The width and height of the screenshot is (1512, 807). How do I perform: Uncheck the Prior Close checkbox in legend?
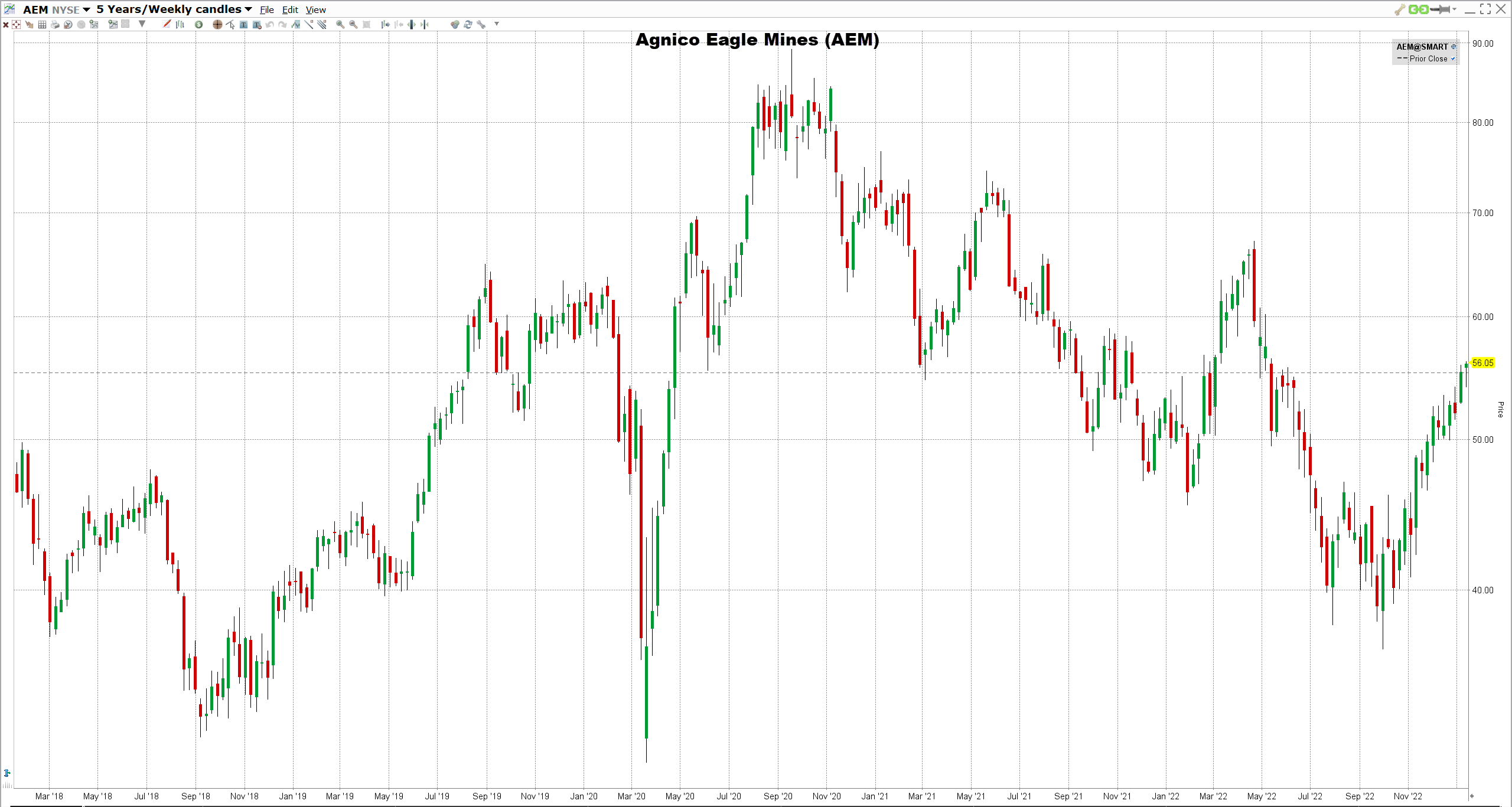[x=1453, y=58]
